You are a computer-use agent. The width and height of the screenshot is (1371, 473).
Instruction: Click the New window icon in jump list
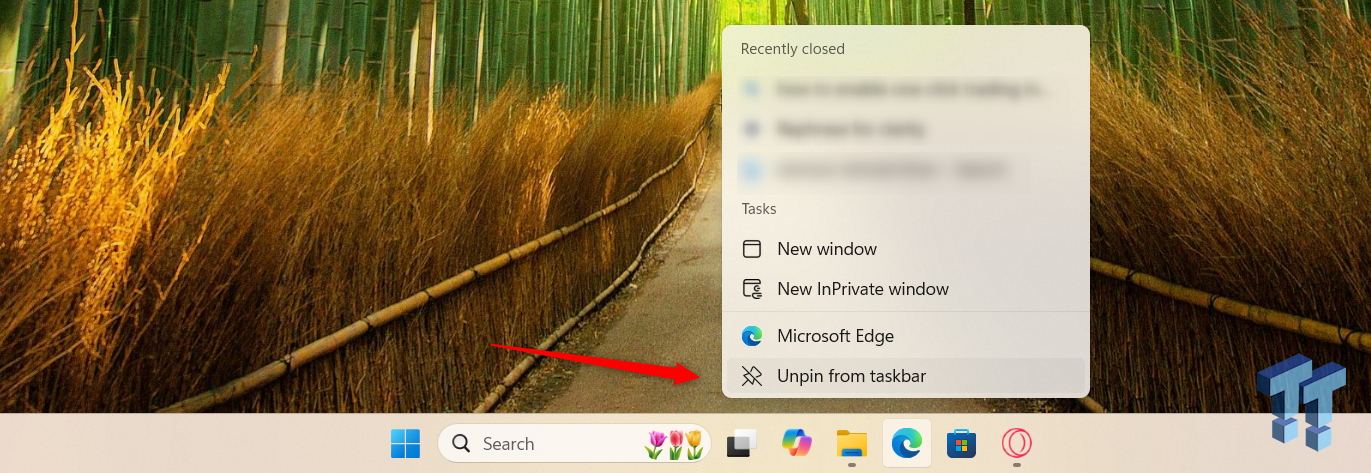pyautogui.click(x=751, y=249)
